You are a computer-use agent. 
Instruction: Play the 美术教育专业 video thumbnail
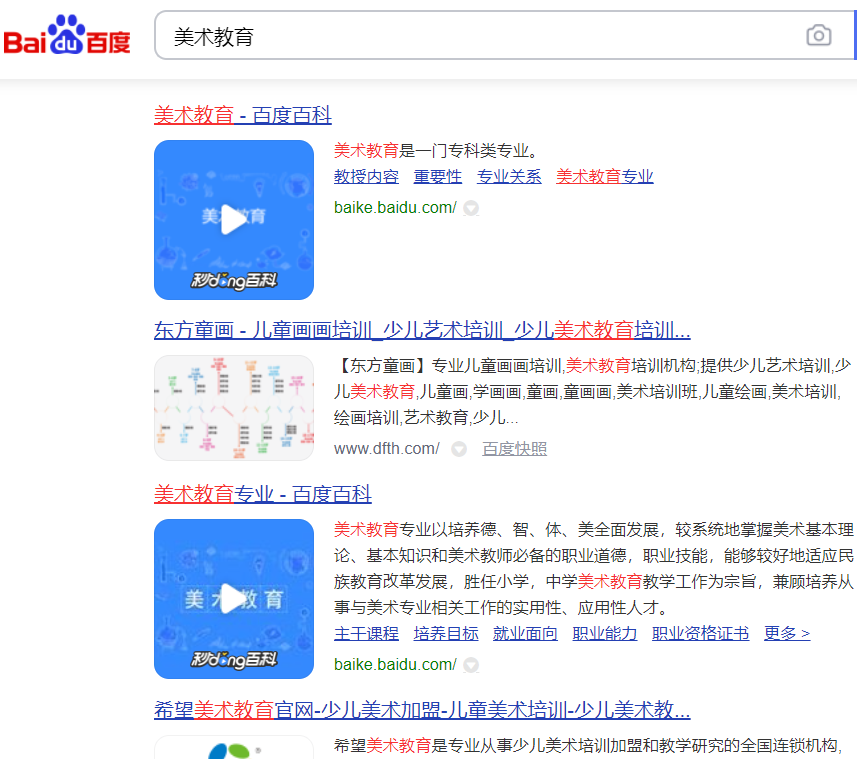coord(234,599)
